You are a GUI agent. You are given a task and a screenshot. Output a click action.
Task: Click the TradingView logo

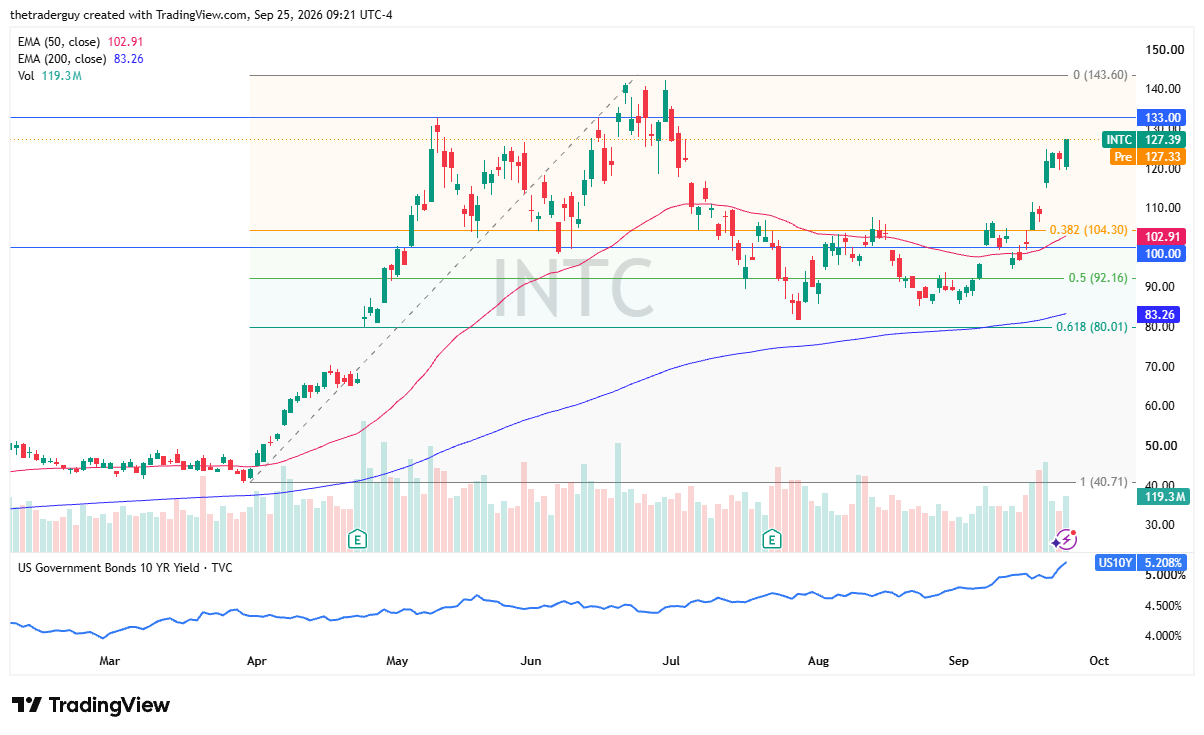90,705
